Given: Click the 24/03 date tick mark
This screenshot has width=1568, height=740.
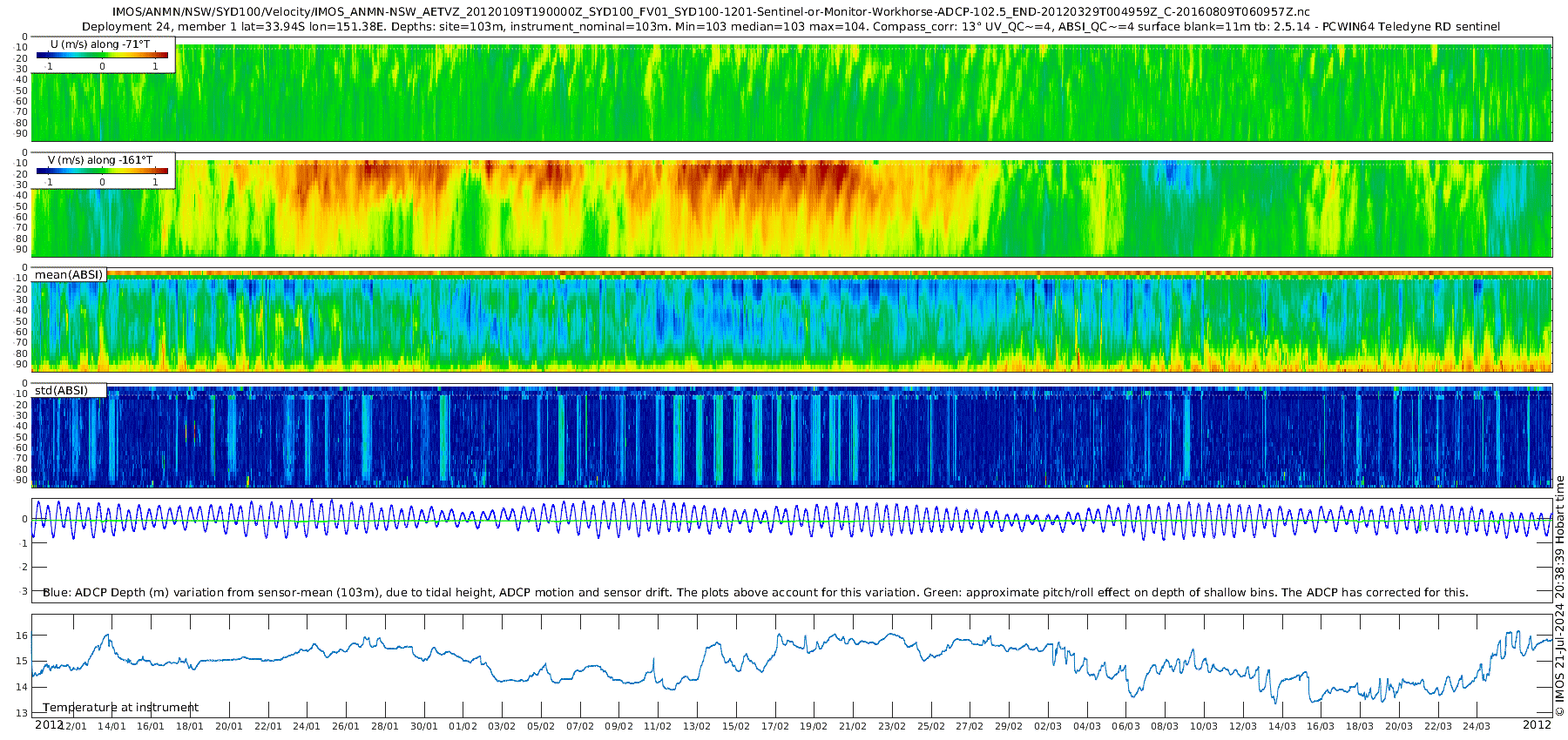Looking at the screenshot, I should tap(1477, 726).
